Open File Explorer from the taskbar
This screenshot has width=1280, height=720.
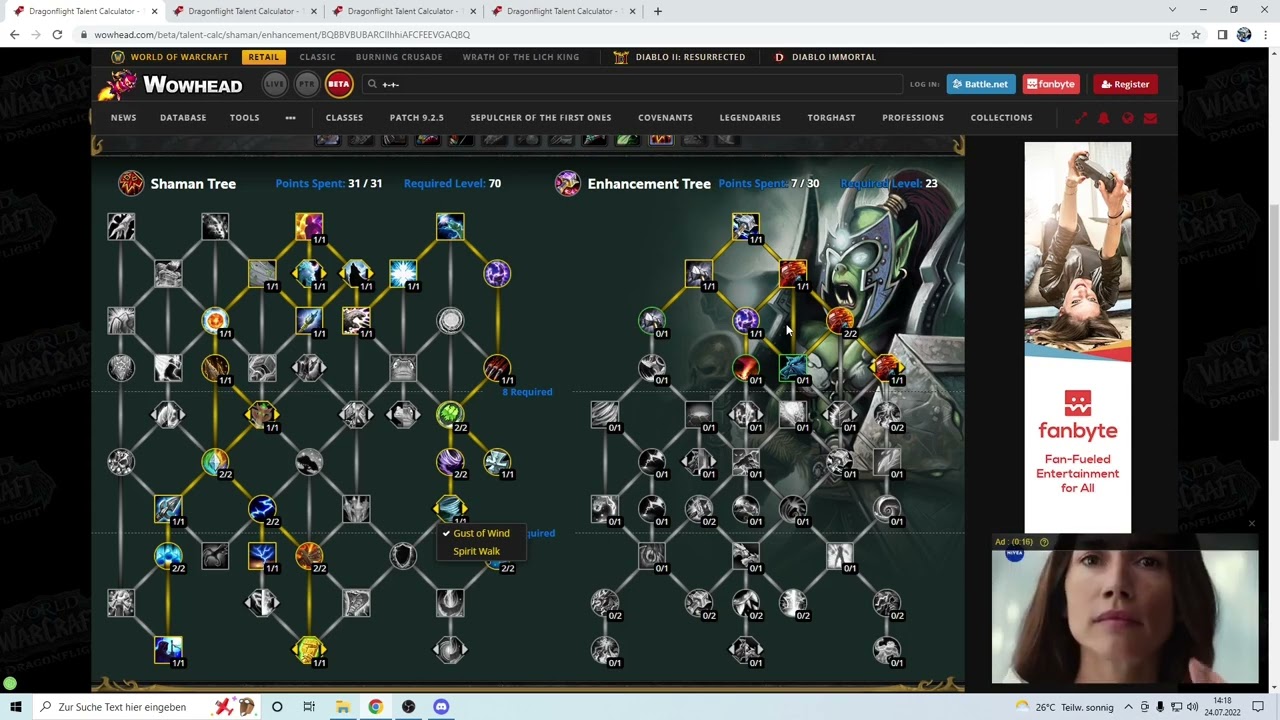click(342, 707)
